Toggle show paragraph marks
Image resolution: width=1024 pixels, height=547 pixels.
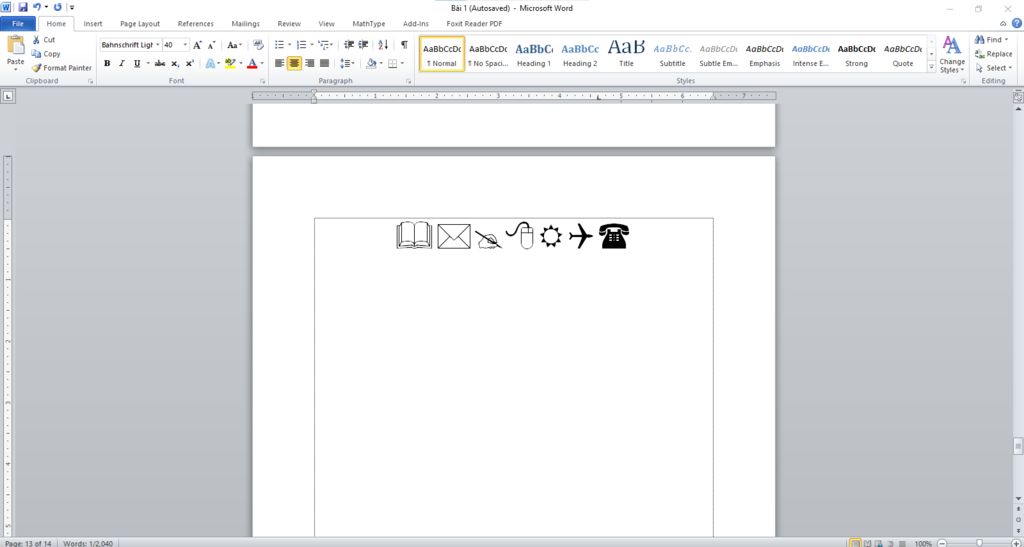404,45
